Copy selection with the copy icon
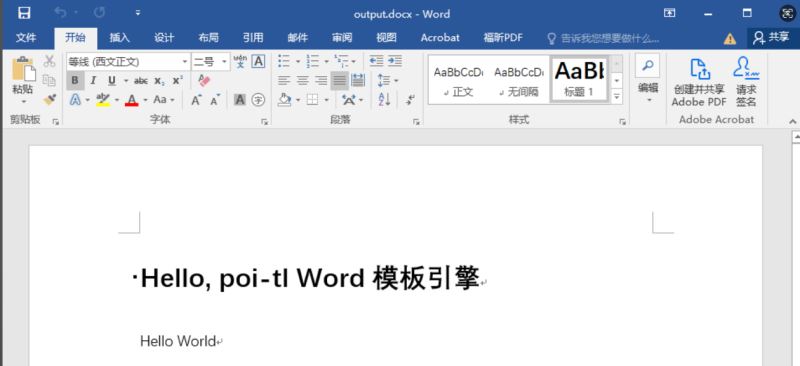Screen dimensions: 800x366 pos(49,80)
